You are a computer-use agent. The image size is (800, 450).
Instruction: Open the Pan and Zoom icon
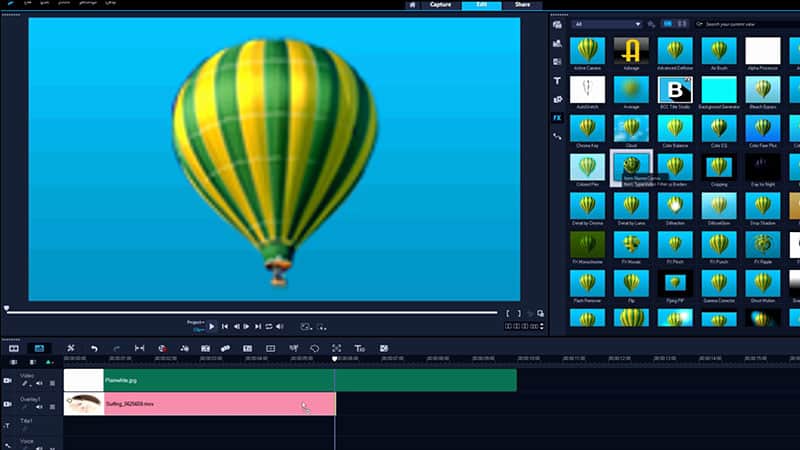click(337, 348)
